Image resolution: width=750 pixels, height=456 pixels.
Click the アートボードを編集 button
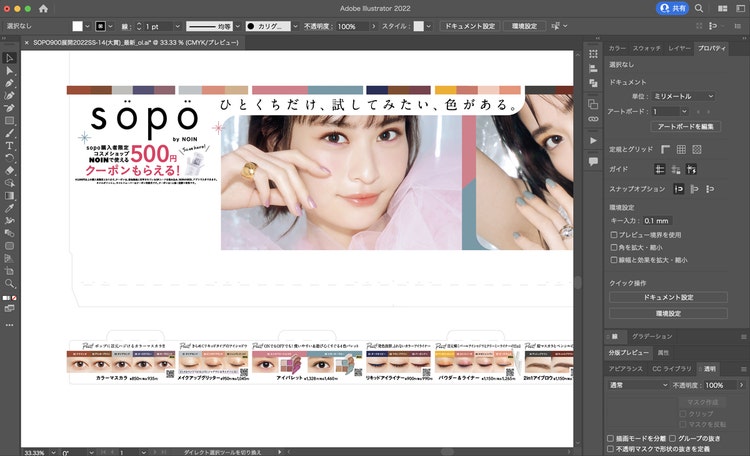(685, 127)
